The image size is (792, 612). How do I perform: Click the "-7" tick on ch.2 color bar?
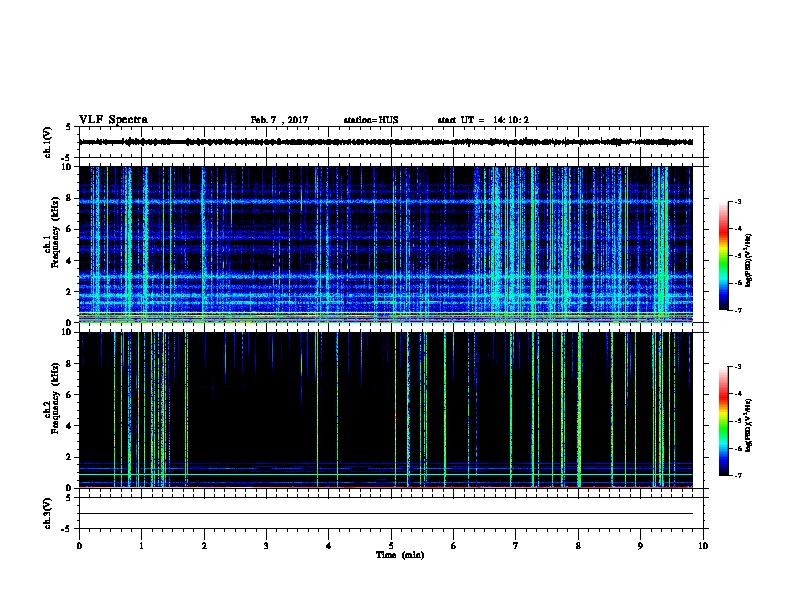pyautogui.click(x=738, y=476)
